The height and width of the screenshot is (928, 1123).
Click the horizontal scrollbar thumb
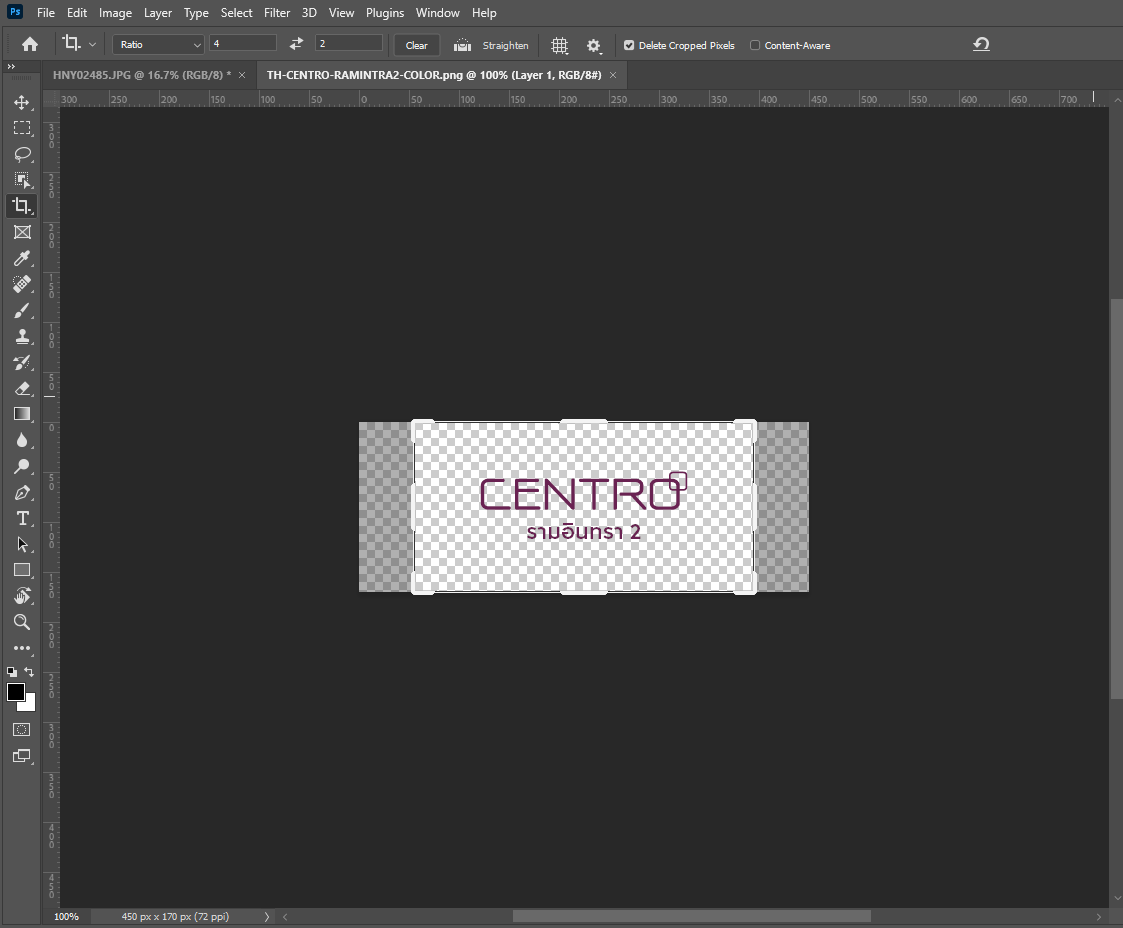click(692, 917)
